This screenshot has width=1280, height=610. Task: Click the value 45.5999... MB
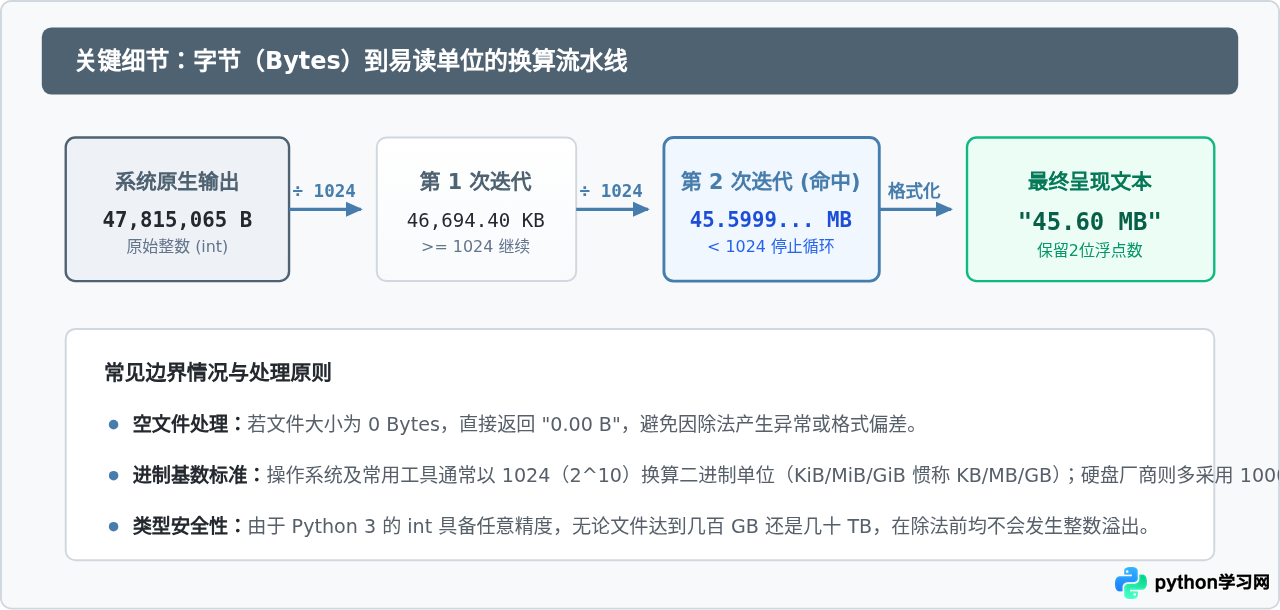coord(771,219)
